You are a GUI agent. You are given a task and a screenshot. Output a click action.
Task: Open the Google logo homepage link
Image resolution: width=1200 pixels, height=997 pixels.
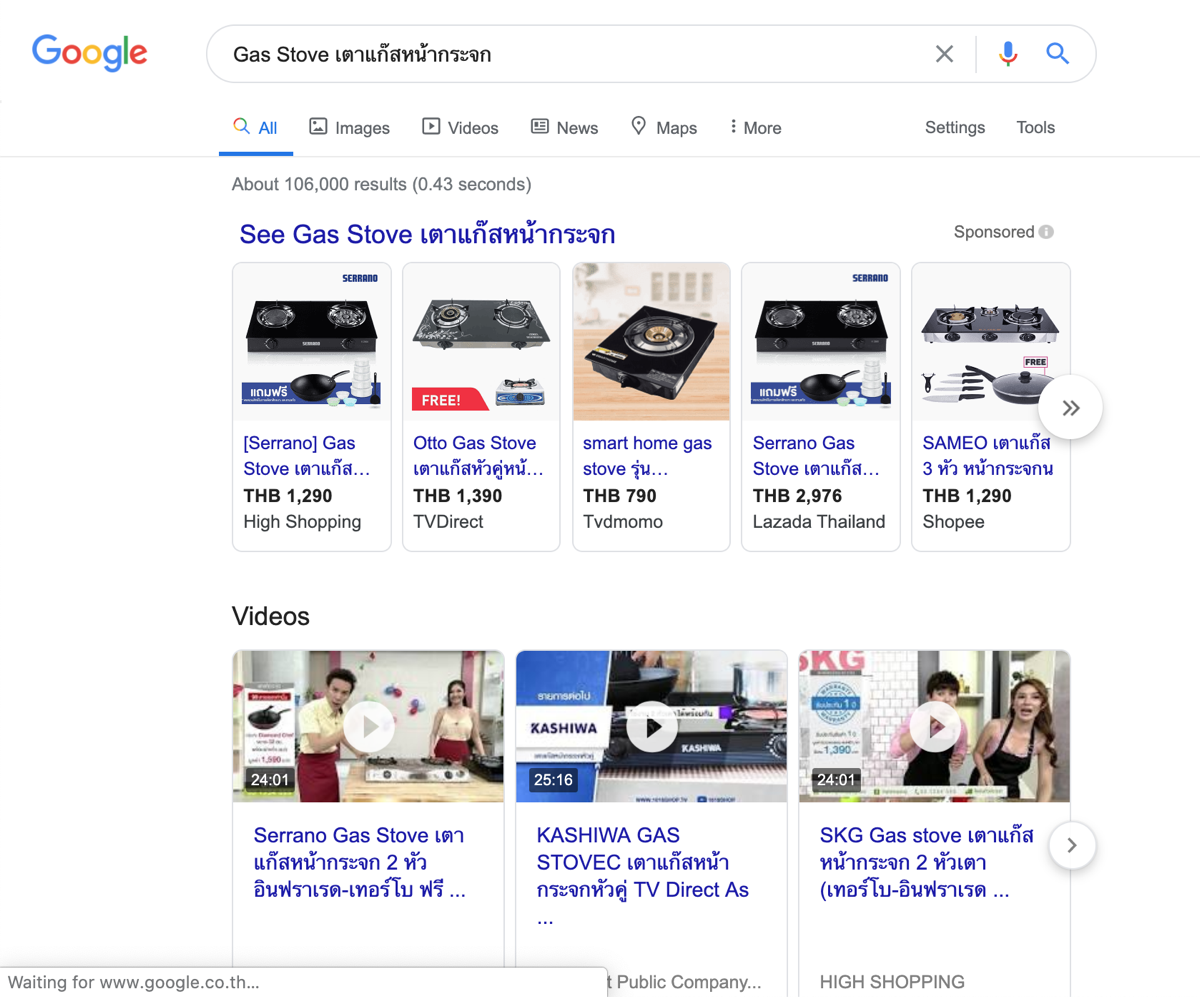(x=90, y=52)
